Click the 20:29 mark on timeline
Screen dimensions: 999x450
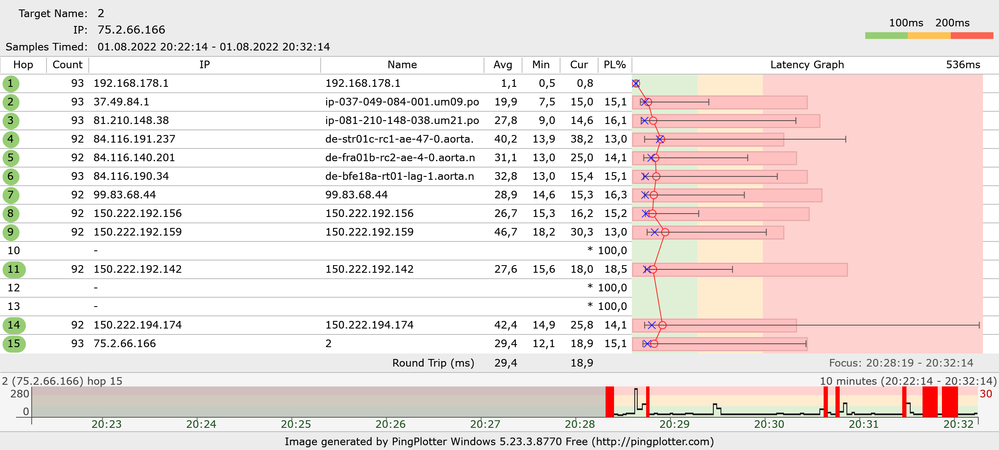click(675, 424)
